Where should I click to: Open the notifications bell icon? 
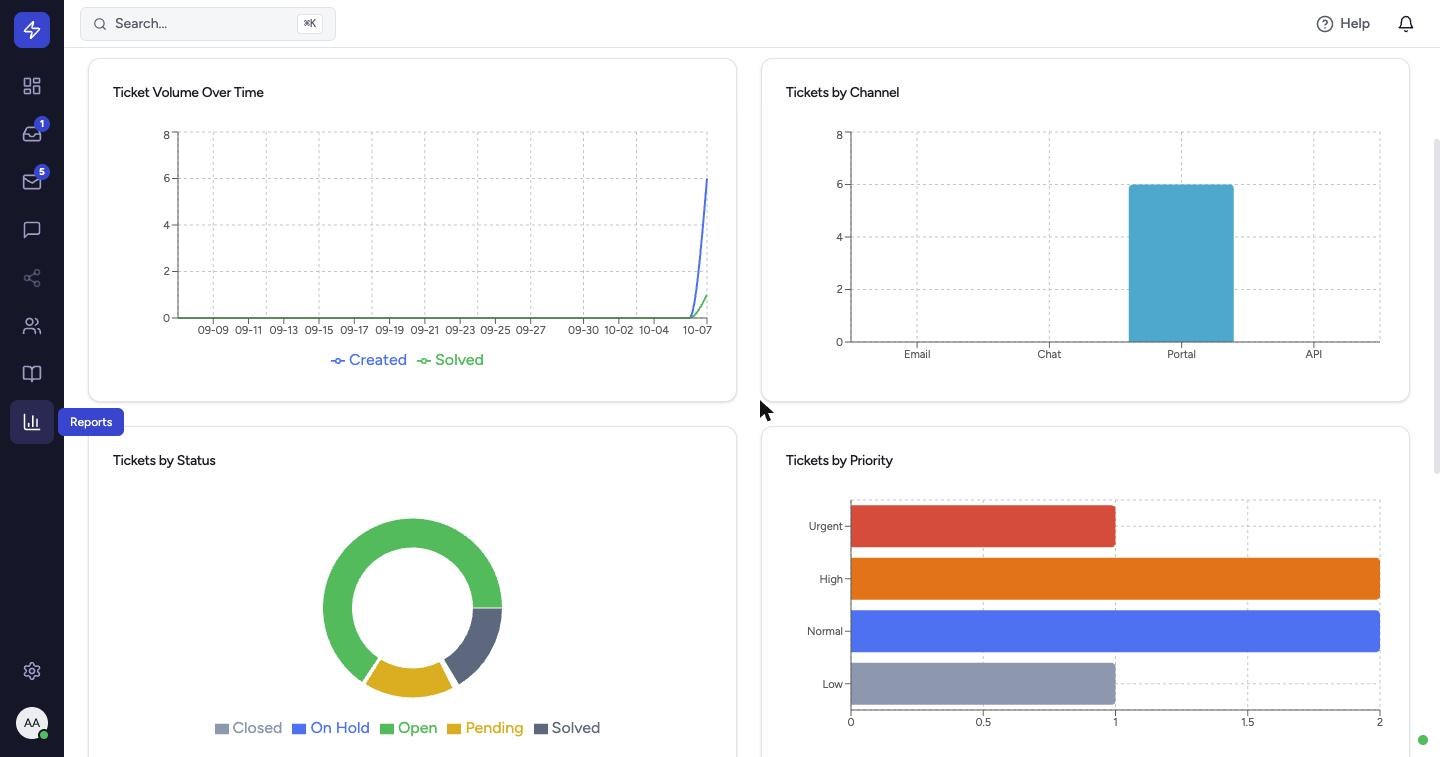pyautogui.click(x=1406, y=23)
